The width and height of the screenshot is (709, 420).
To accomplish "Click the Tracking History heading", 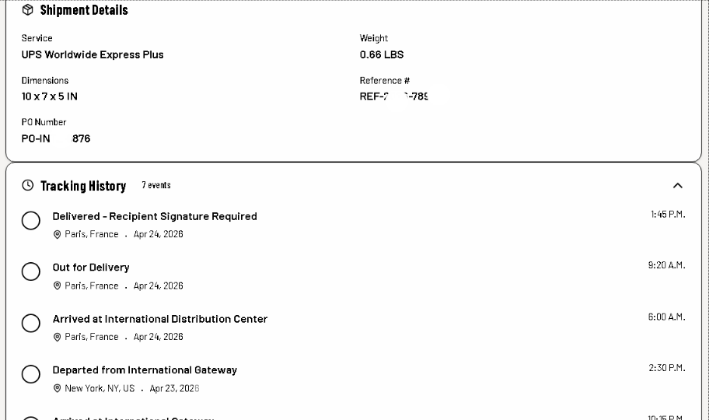I will pos(83,186).
